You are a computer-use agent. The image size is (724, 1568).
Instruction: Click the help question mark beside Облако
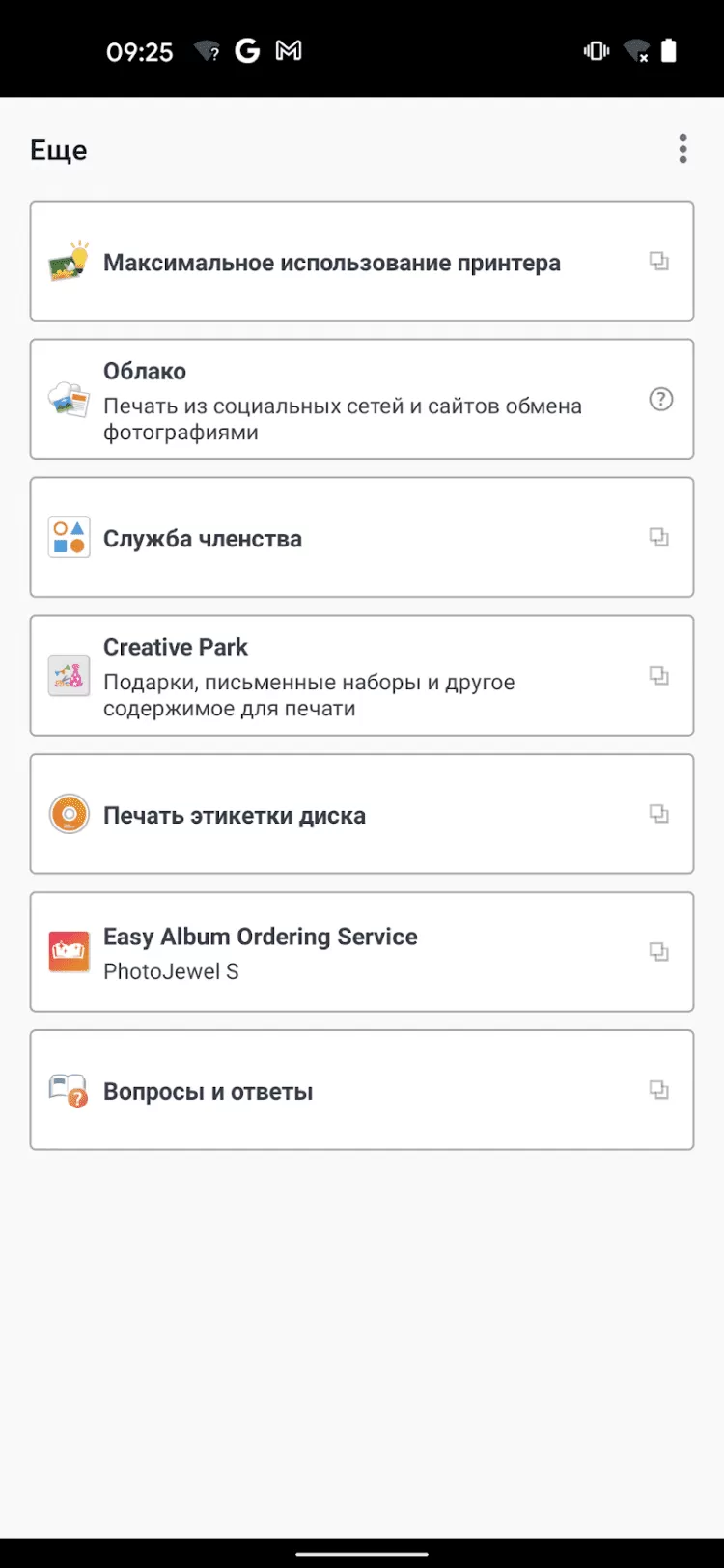click(660, 399)
